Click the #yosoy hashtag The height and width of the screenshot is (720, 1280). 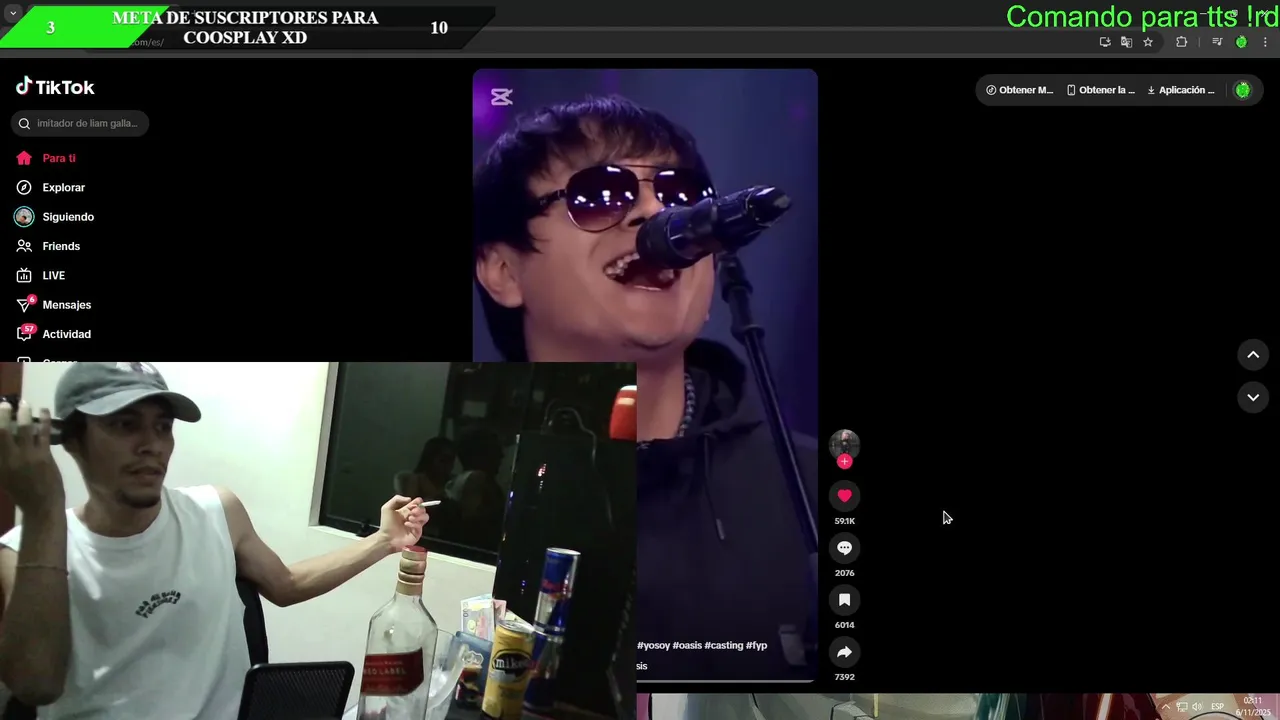653,645
